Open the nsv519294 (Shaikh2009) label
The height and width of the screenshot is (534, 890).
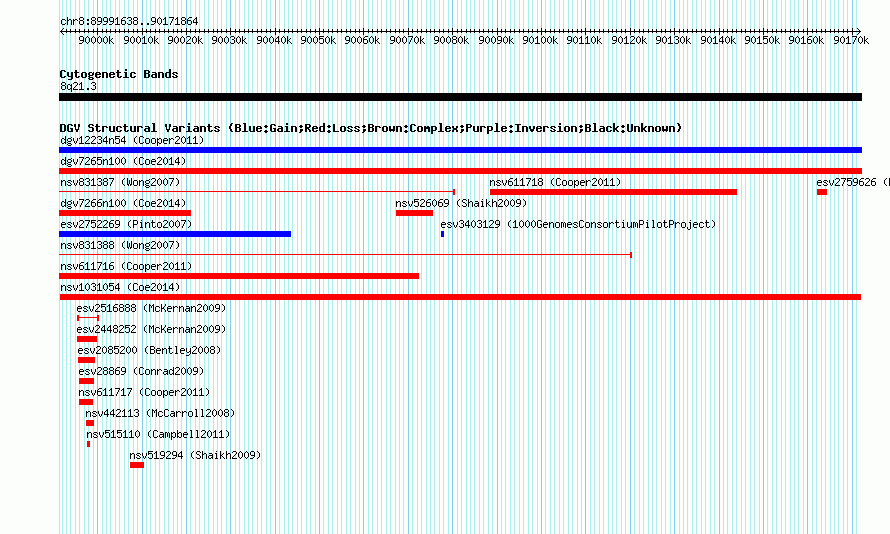click(195, 455)
